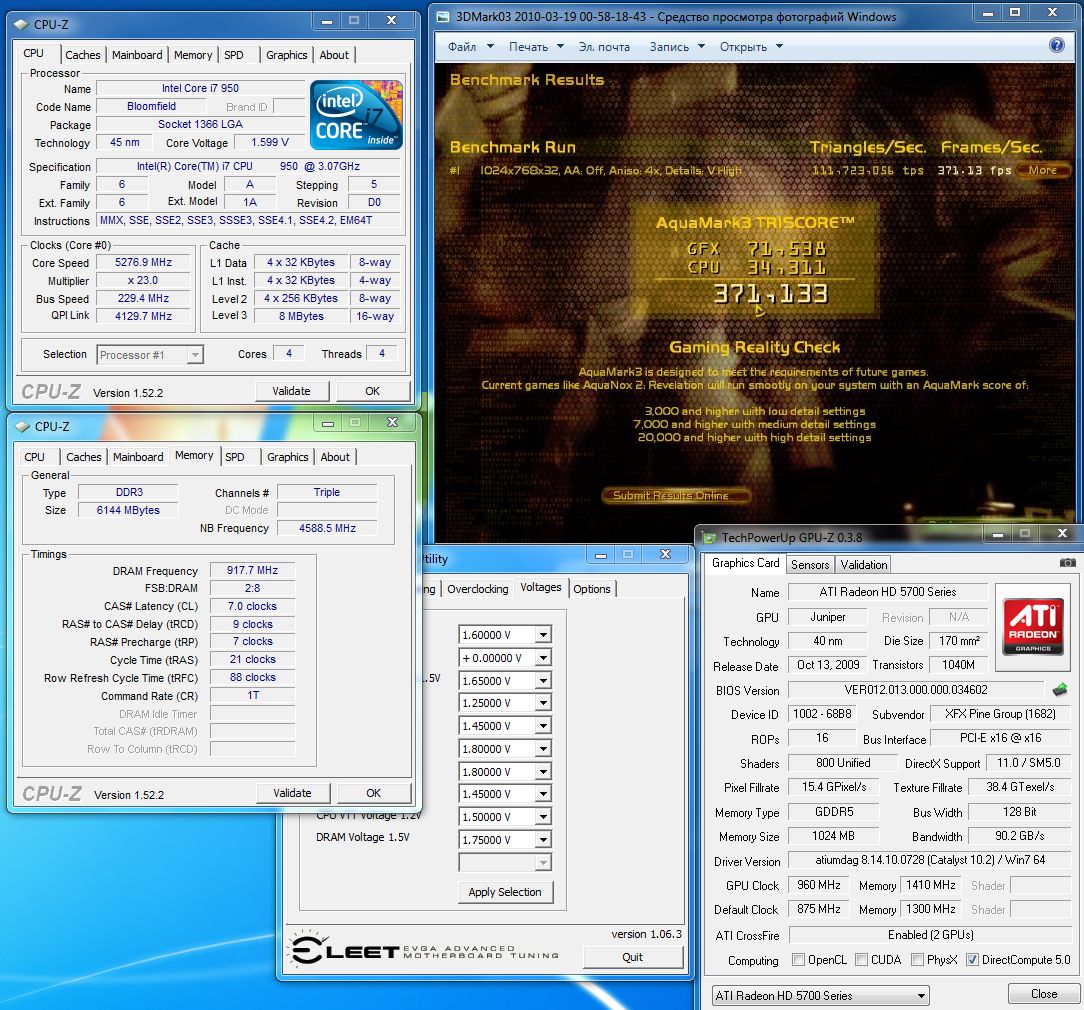
Task: Switch to Sensors tab in GPU-Z
Action: [x=810, y=565]
